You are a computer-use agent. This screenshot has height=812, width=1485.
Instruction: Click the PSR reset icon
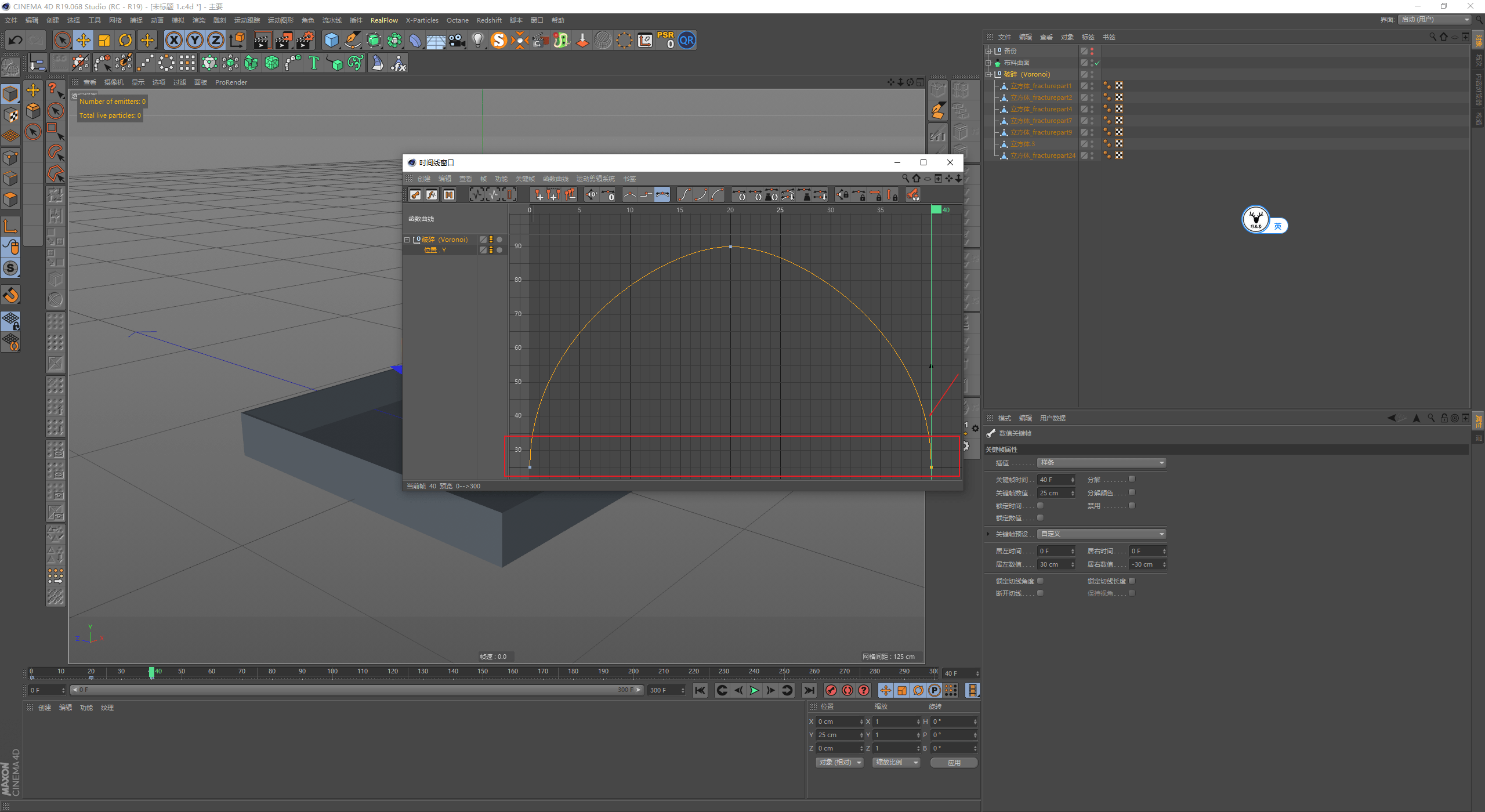pyautogui.click(x=665, y=40)
